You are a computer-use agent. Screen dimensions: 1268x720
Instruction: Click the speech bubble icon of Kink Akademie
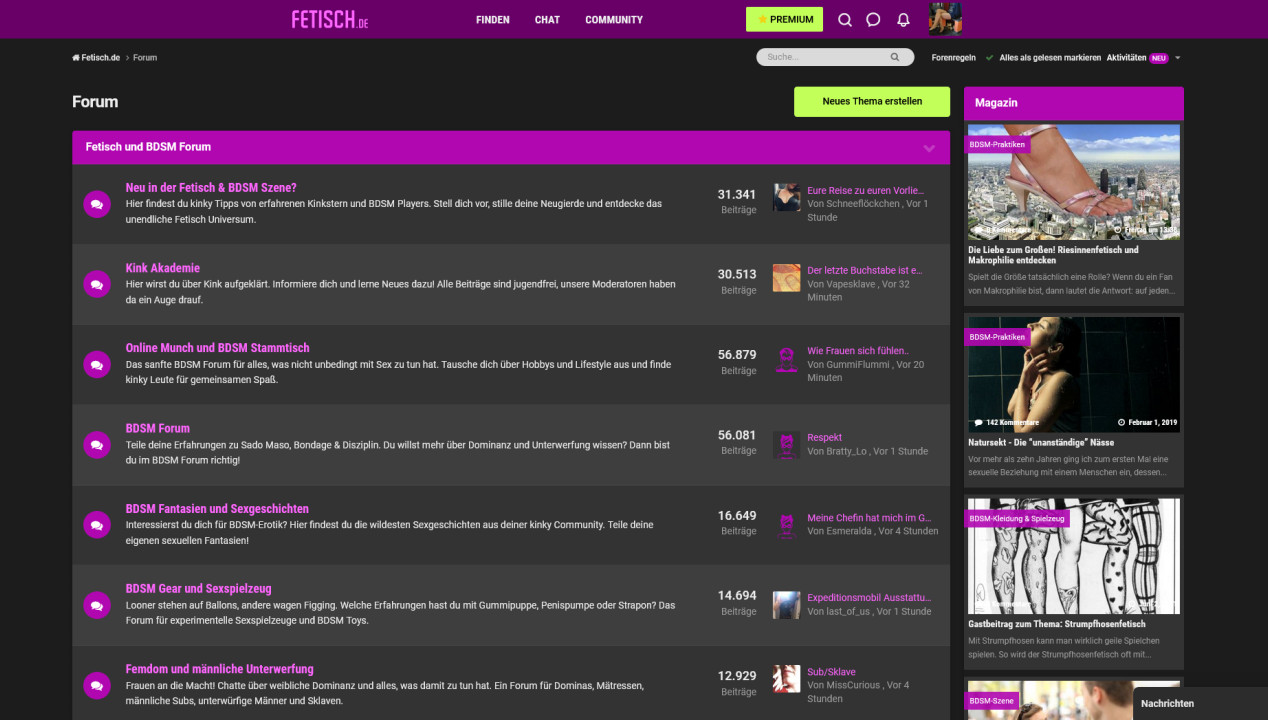tap(96, 284)
